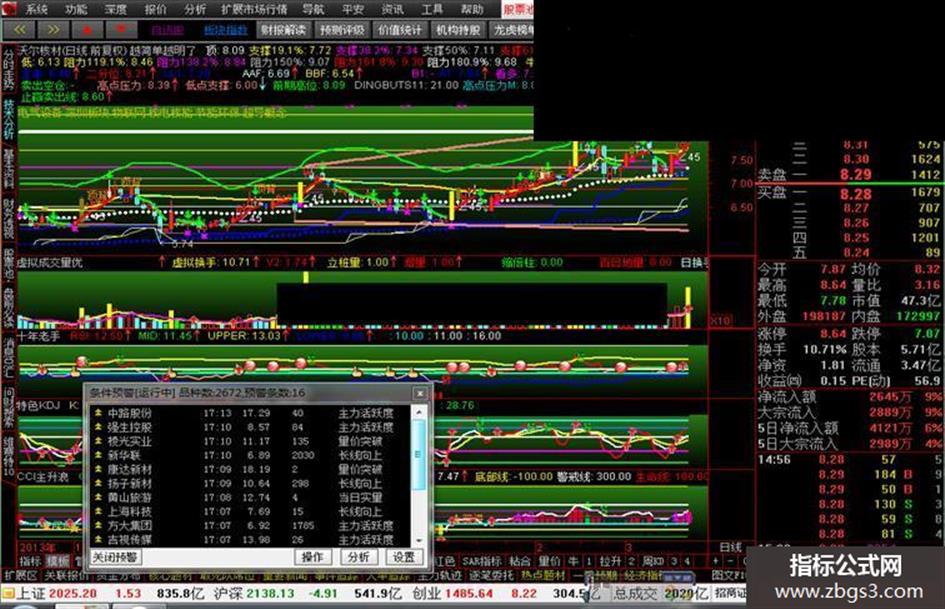Click the double right arrow toolbar button

[53, 29]
